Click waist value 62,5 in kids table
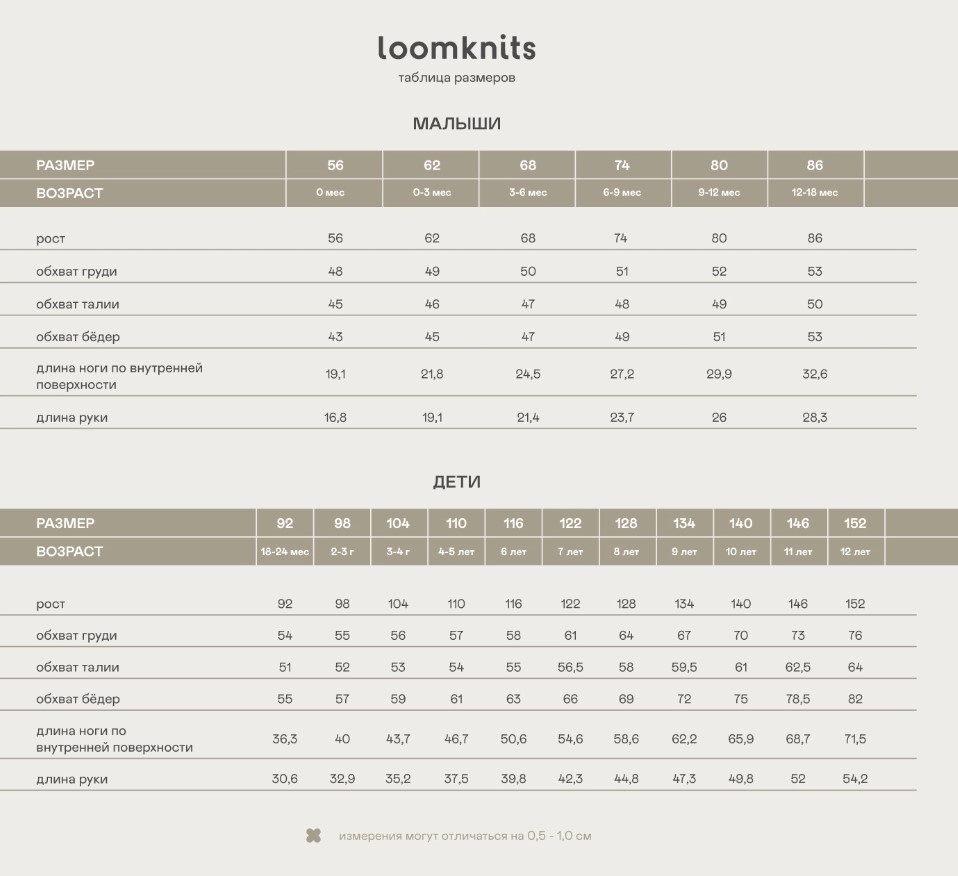The height and width of the screenshot is (876, 958). 798,668
